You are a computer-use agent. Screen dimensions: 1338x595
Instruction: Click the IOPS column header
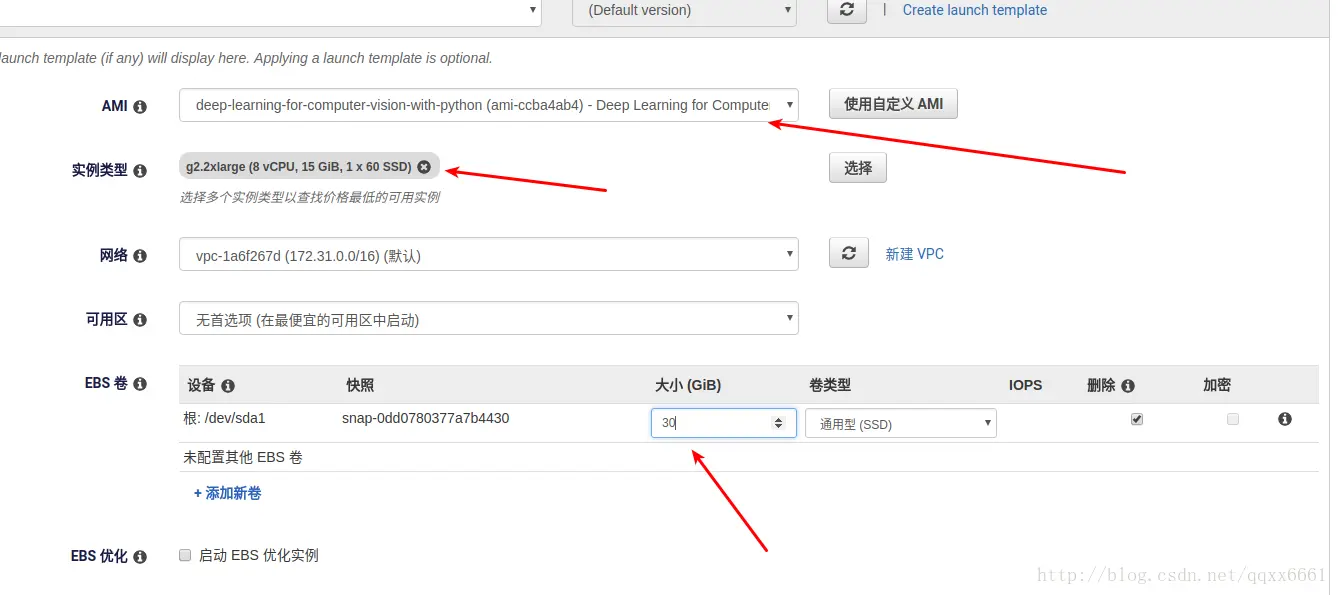click(x=1026, y=385)
